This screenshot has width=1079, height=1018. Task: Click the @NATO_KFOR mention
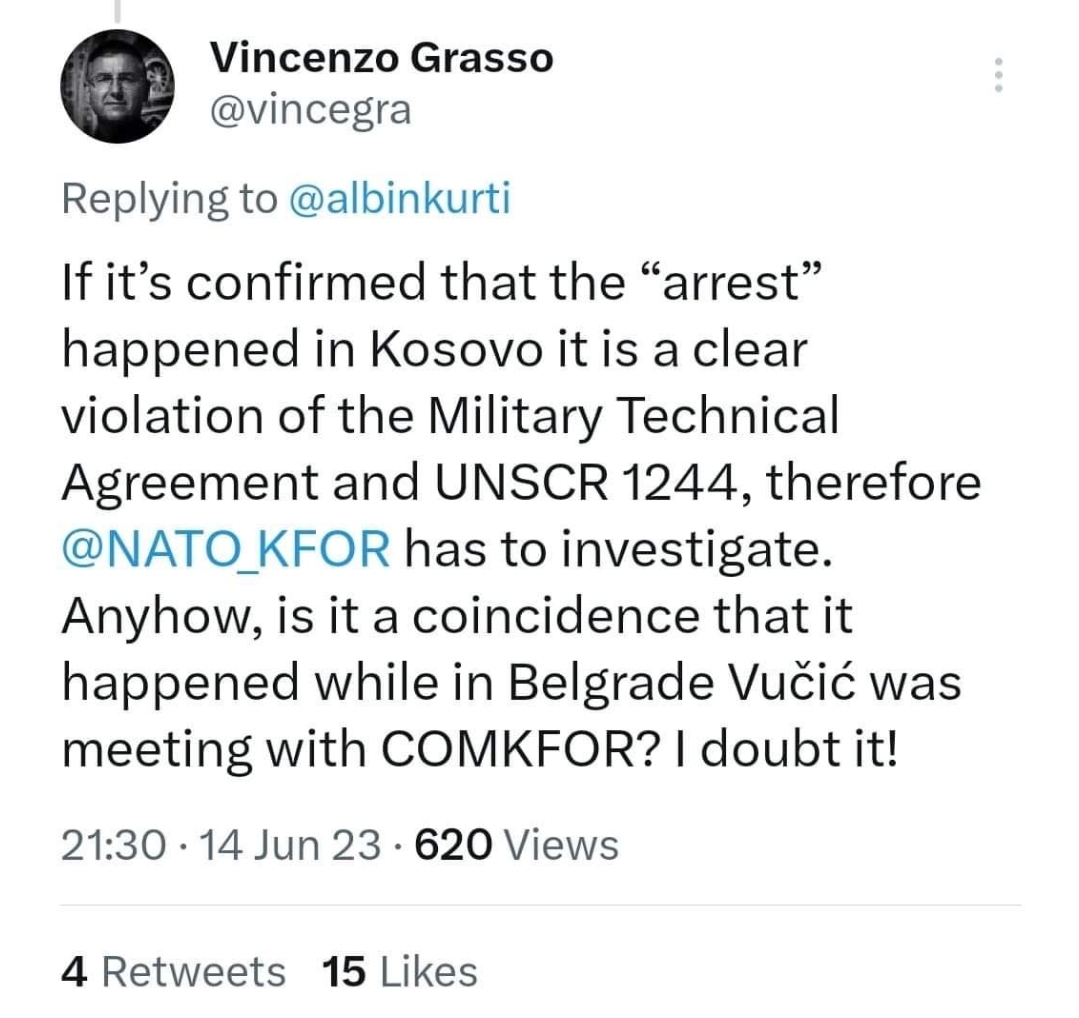[226, 549]
